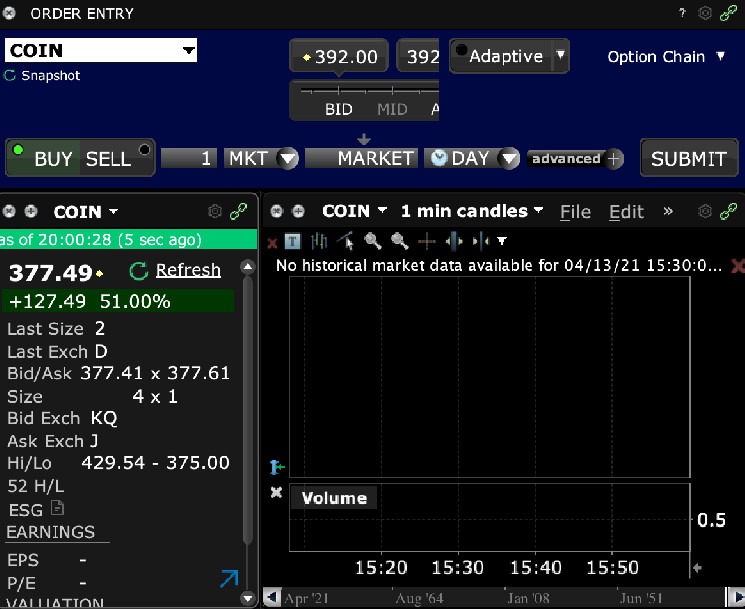745x609 pixels.
Task: Click left arrow on chart time scrollbar
Action: coord(272,597)
